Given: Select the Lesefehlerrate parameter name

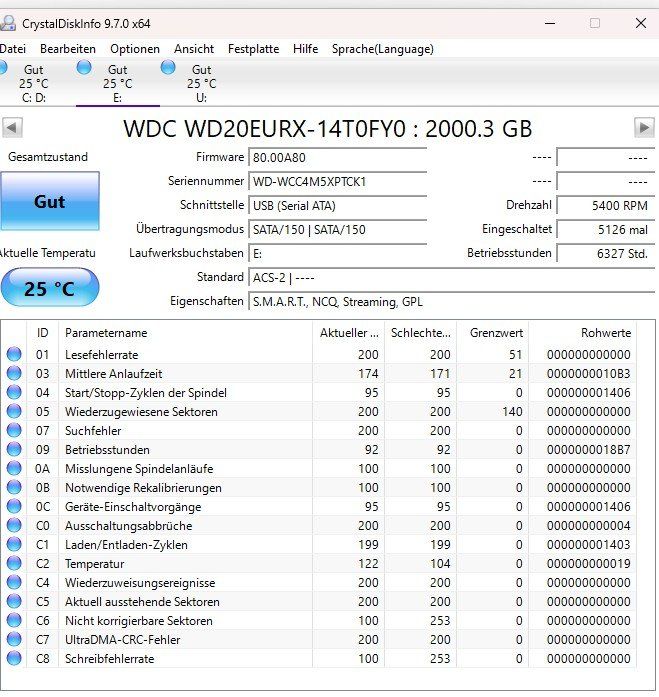Looking at the screenshot, I should tap(101, 355).
